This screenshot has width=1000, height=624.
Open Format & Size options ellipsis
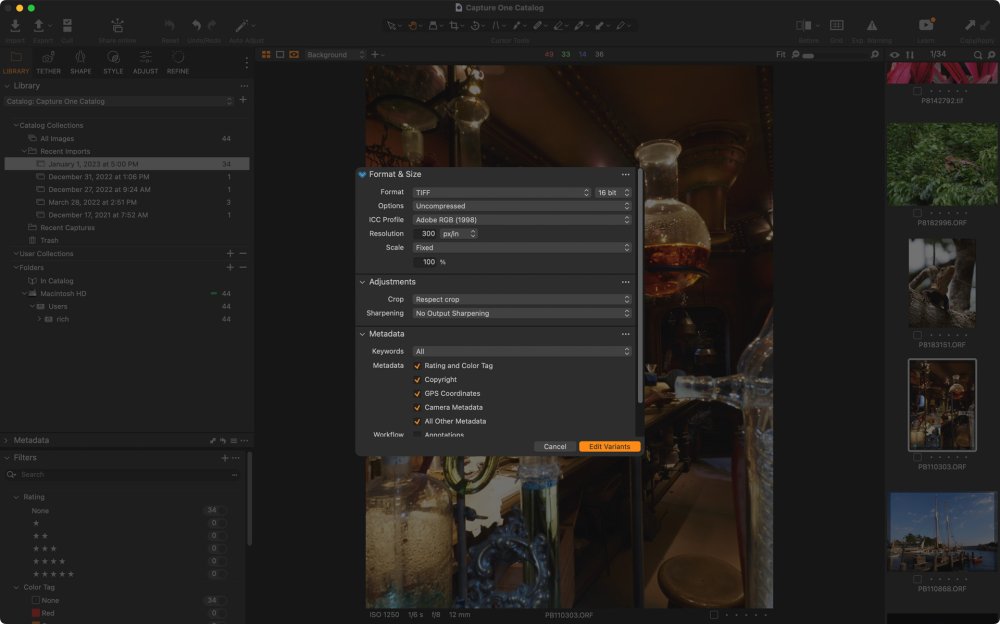(625, 174)
